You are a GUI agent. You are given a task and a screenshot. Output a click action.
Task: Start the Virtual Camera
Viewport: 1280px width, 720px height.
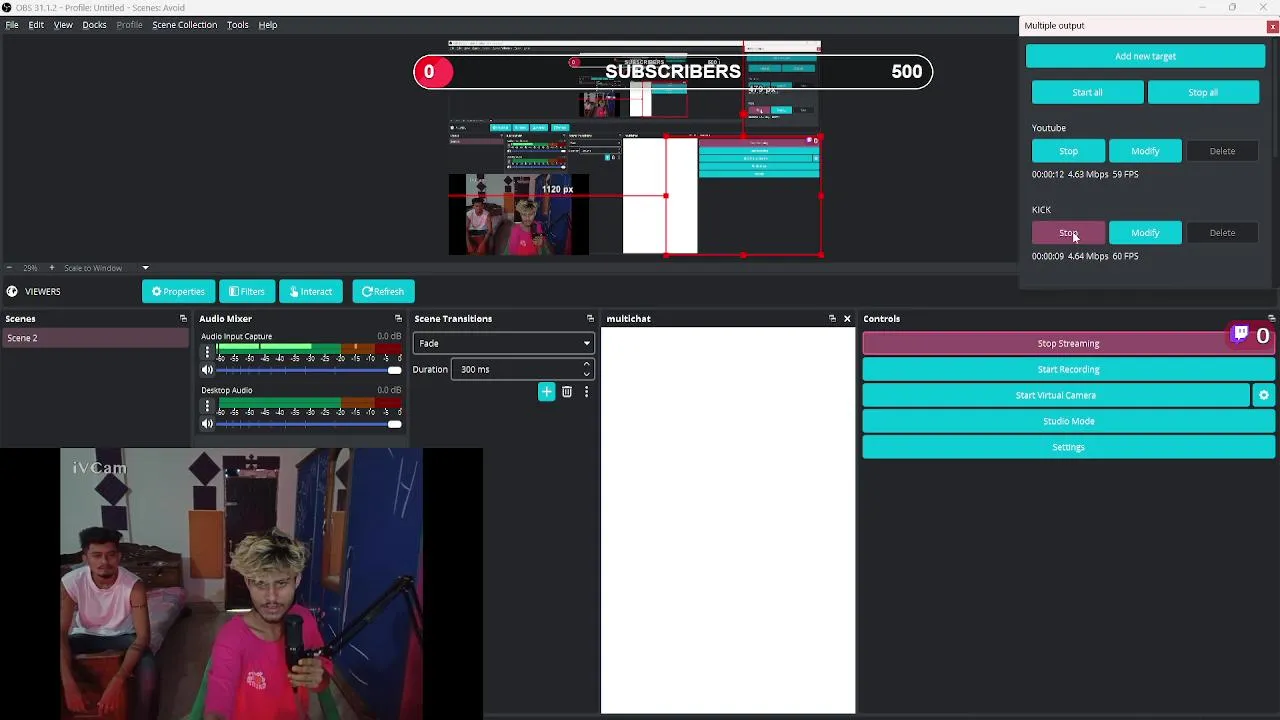coord(1056,395)
